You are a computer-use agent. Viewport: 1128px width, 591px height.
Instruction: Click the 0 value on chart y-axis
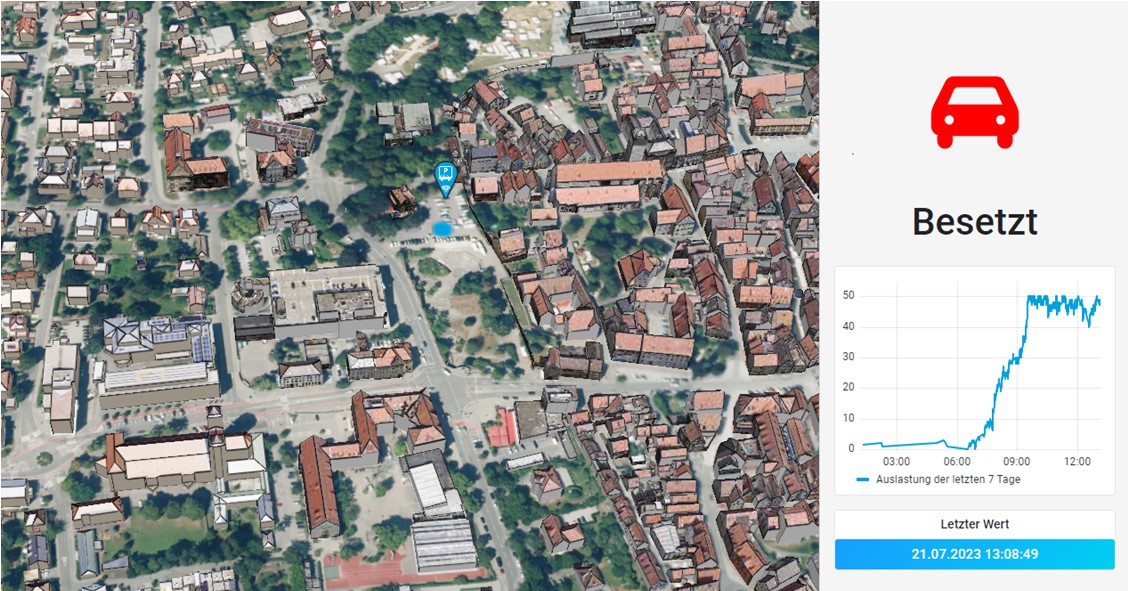pyautogui.click(x=852, y=448)
